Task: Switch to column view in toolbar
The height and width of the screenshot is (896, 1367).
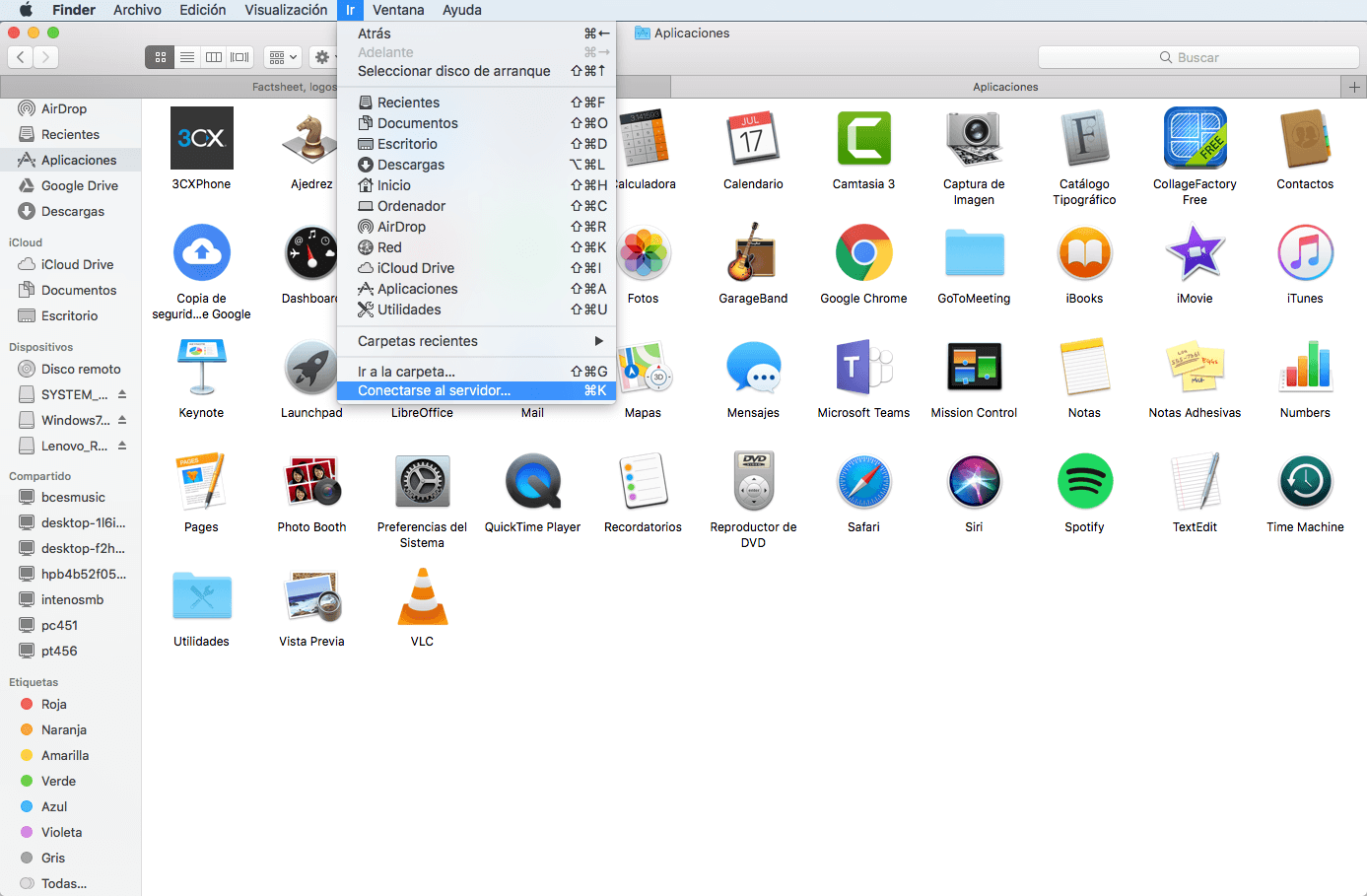Action: (x=214, y=57)
